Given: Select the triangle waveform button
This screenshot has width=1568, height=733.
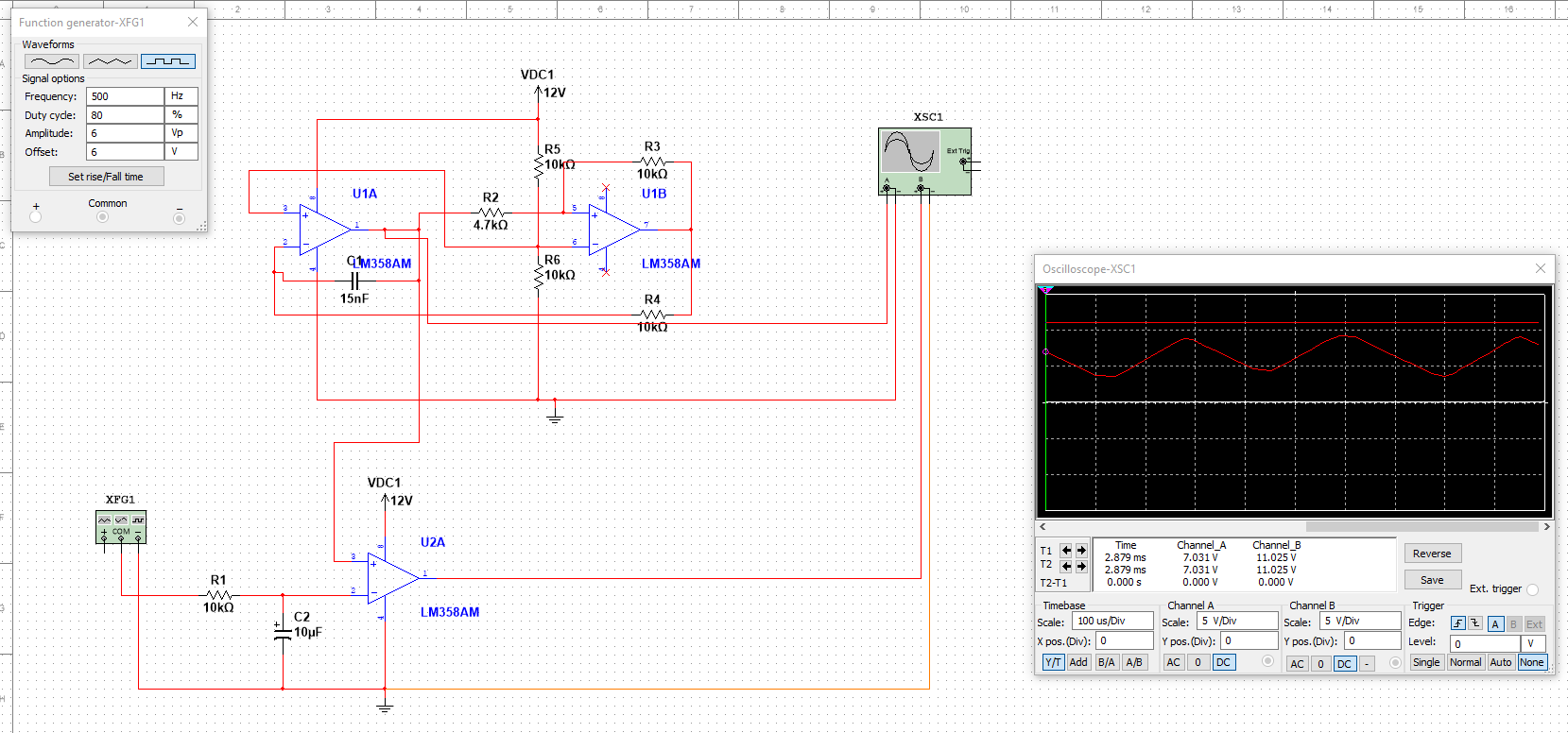Looking at the screenshot, I should tap(110, 61).
